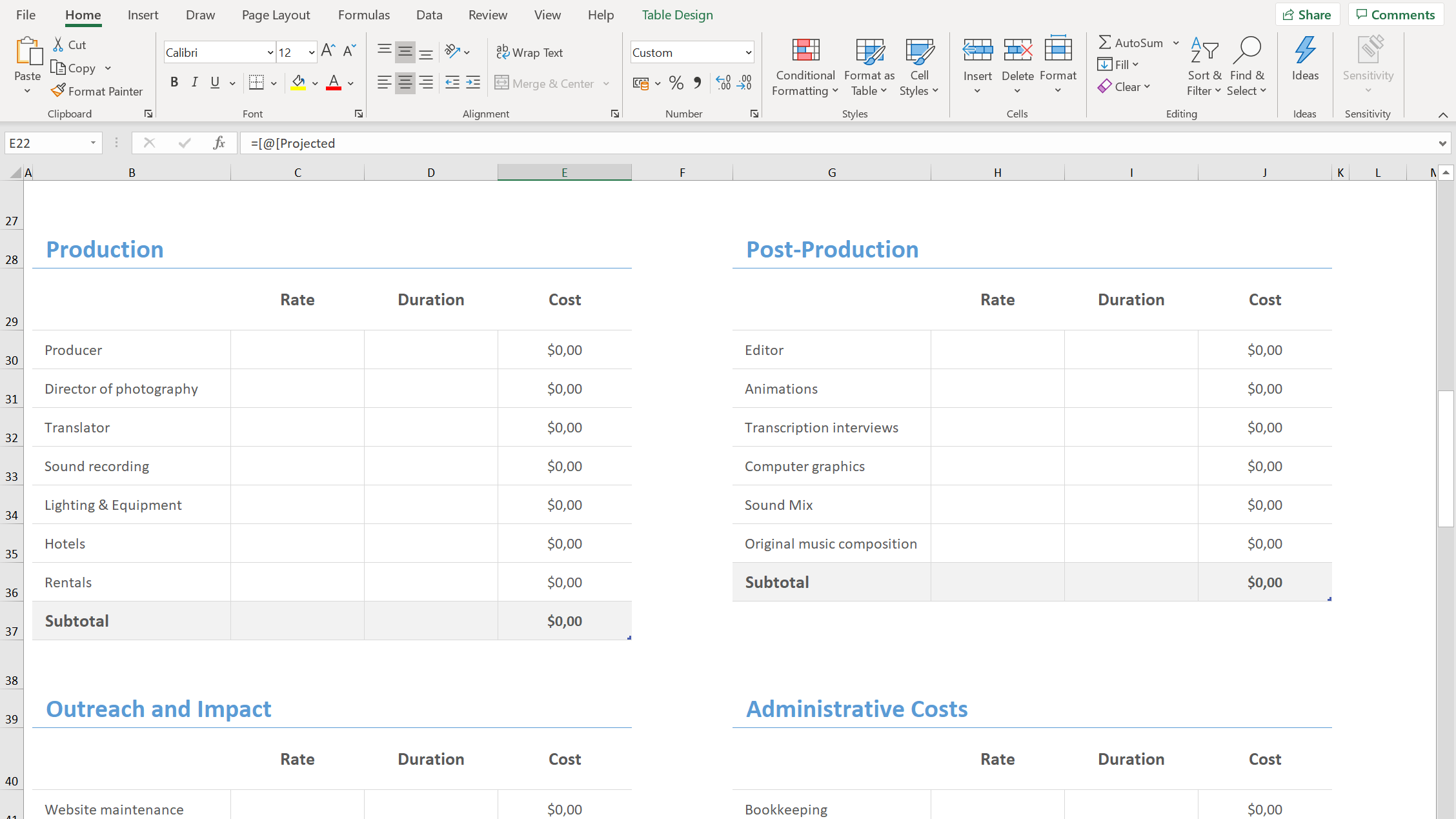This screenshot has height=819, width=1456.
Task: Open Number format dialog launcher
Action: [x=754, y=114]
